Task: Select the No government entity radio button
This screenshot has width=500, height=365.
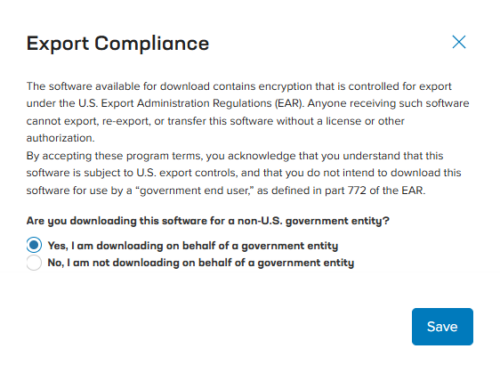Action: pos(34,263)
